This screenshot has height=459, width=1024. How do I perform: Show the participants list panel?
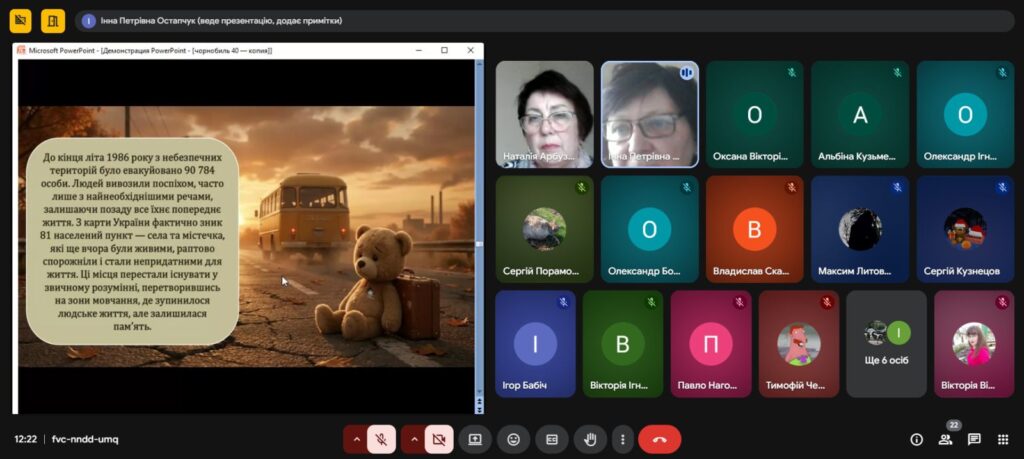(x=945, y=439)
